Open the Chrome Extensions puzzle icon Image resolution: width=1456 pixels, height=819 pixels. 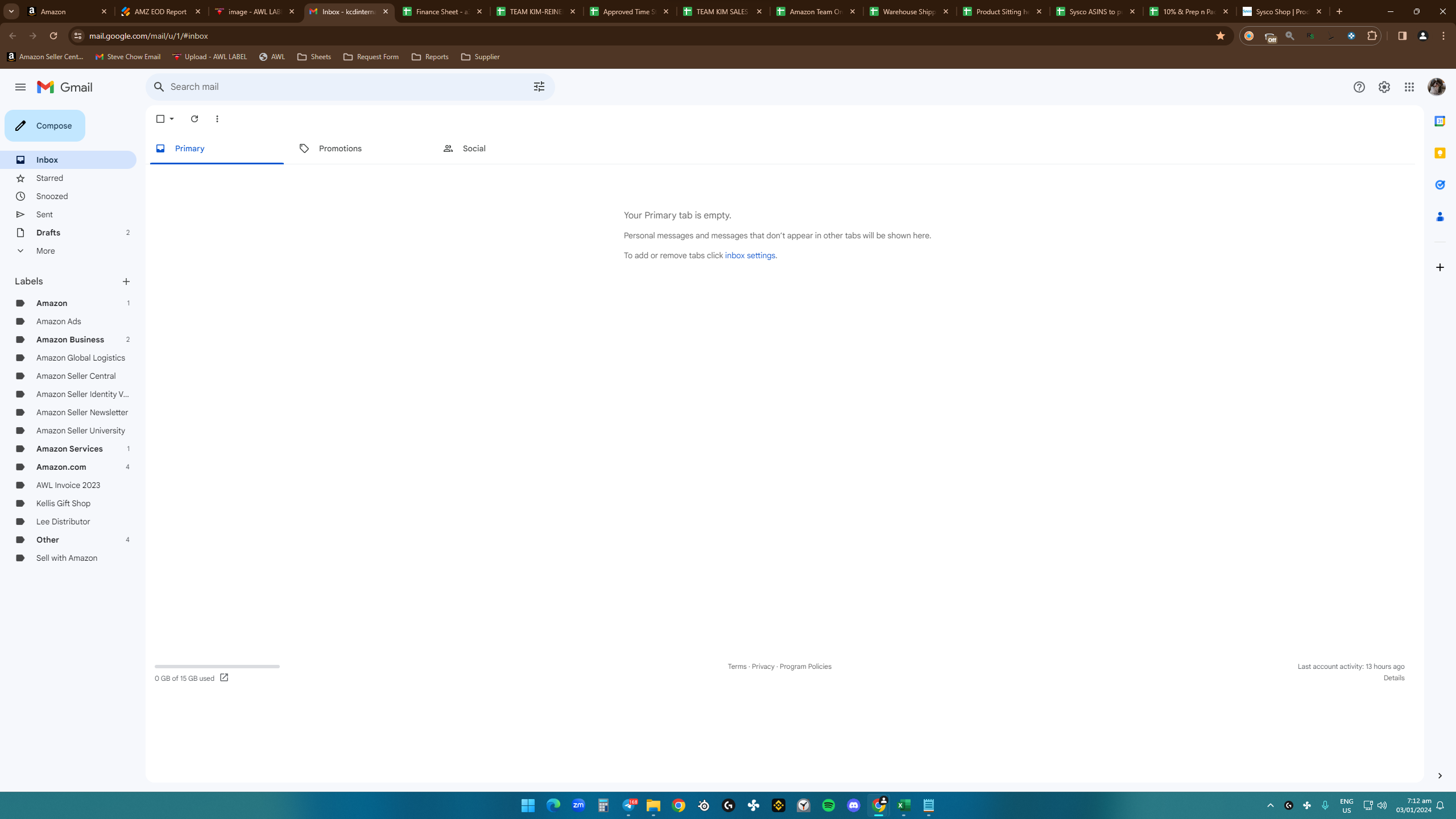[x=1372, y=36]
